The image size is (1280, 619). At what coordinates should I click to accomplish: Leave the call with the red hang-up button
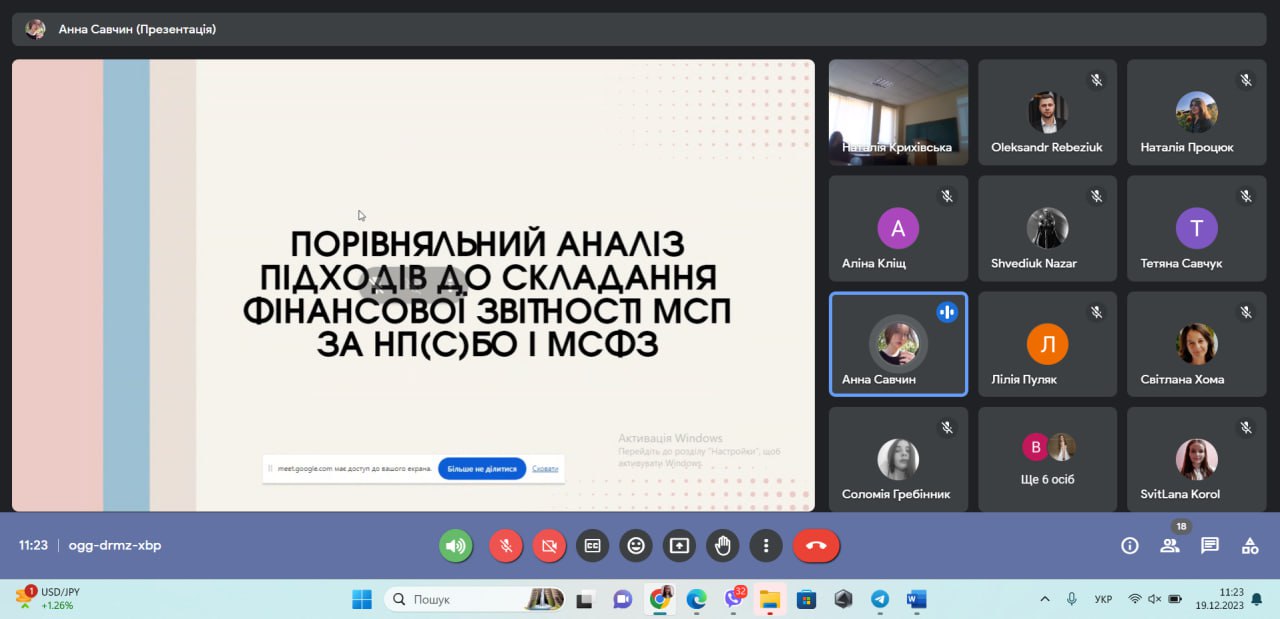(x=816, y=546)
